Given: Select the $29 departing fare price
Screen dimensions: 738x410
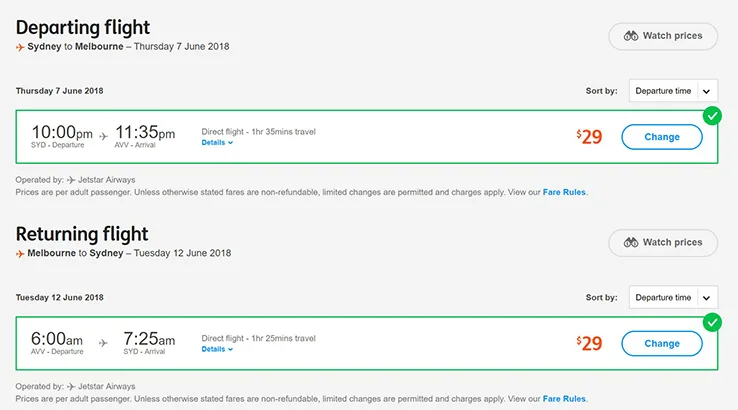Looking at the screenshot, I should pyautogui.click(x=589, y=137).
